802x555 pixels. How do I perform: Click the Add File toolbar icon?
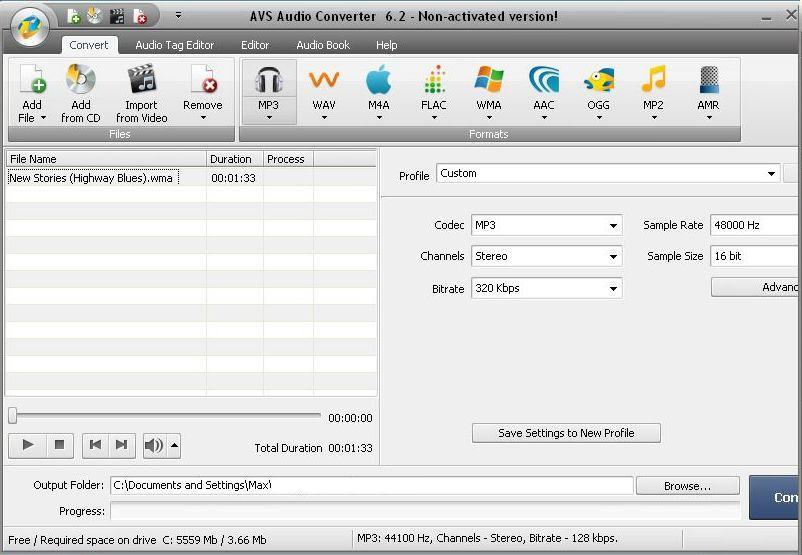[x=32, y=80]
